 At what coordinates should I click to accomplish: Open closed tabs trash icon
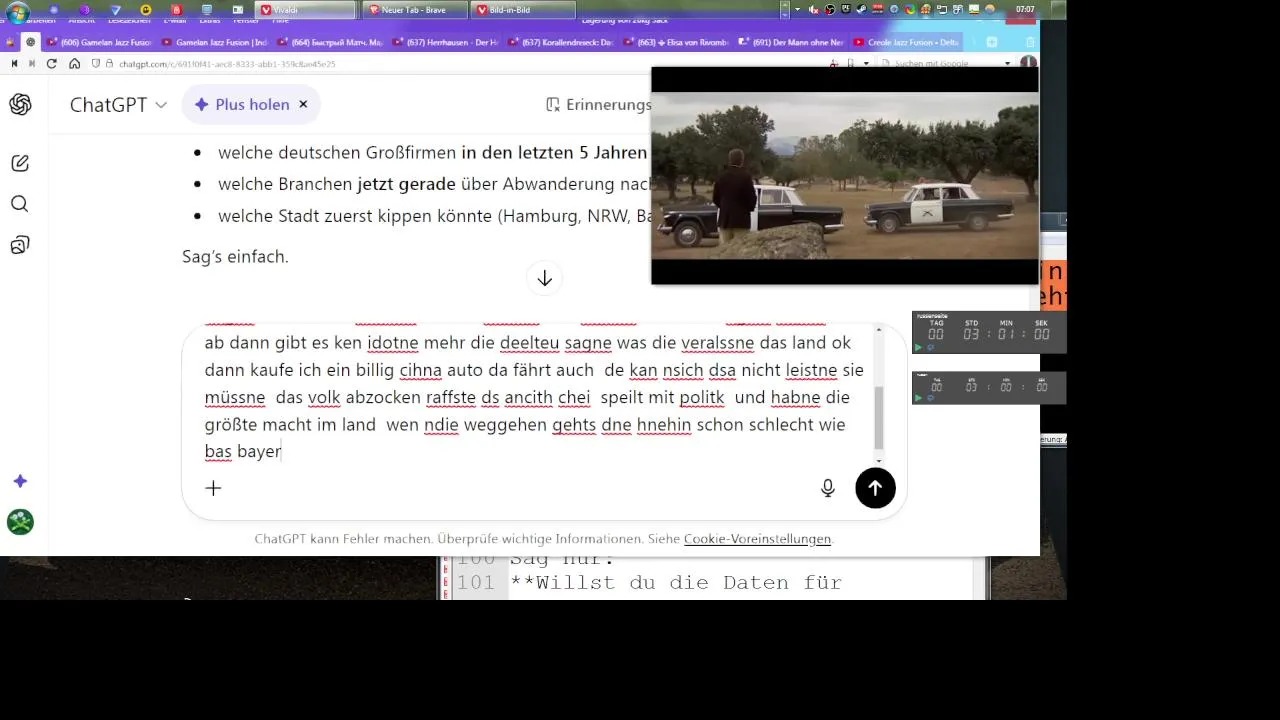pyautogui.click(x=1030, y=42)
